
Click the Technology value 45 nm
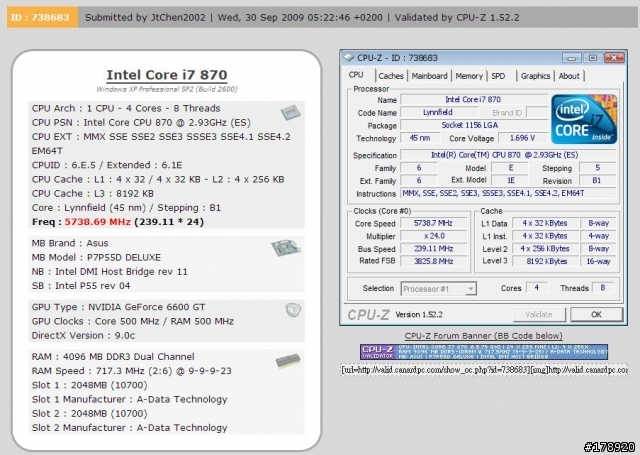click(420, 138)
